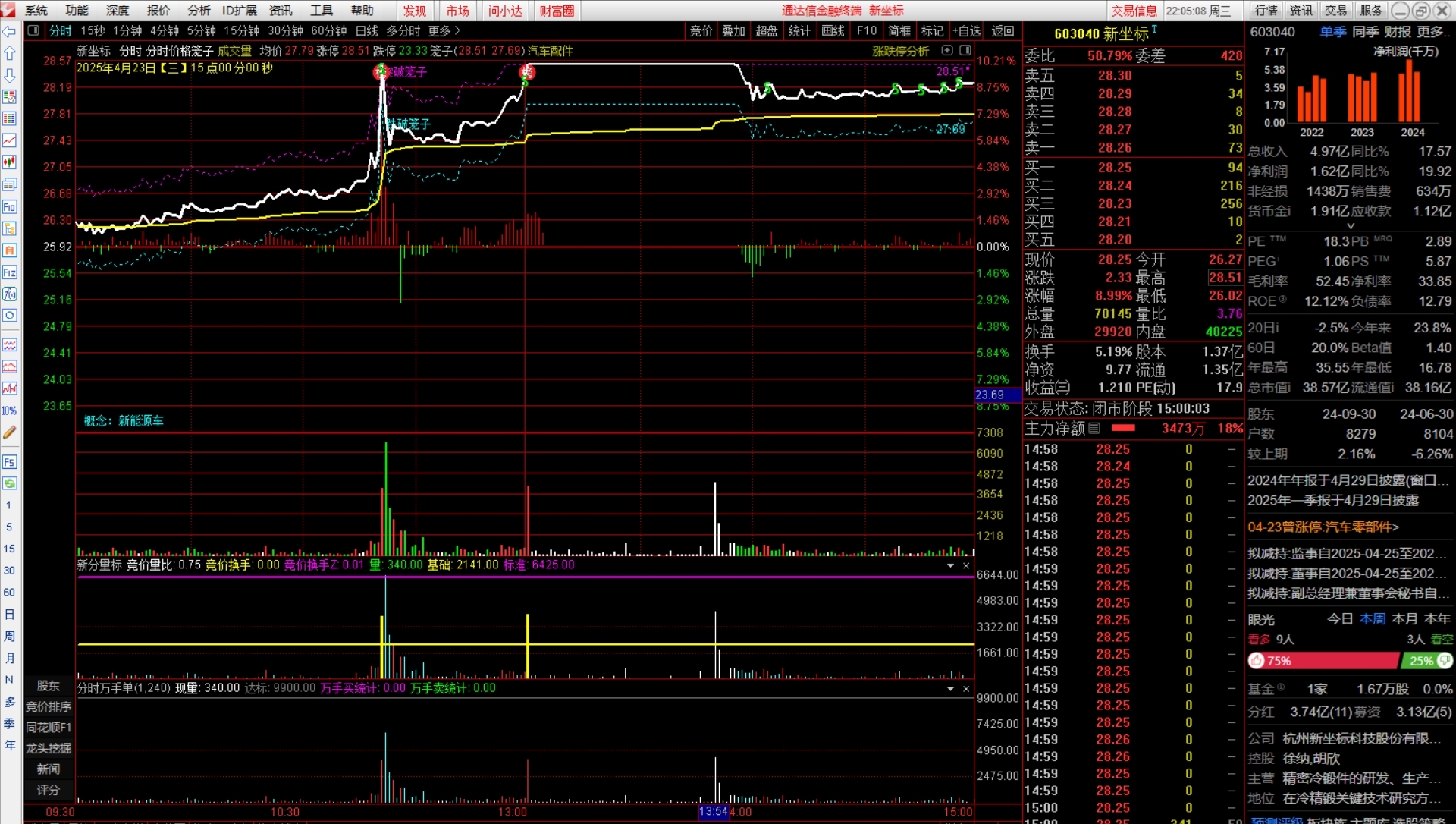Image resolution: width=1456 pixels, height=824 pixels.
Task: Click the red 75% bullish sentiment bar
Action: click(x=1323, y=661)
